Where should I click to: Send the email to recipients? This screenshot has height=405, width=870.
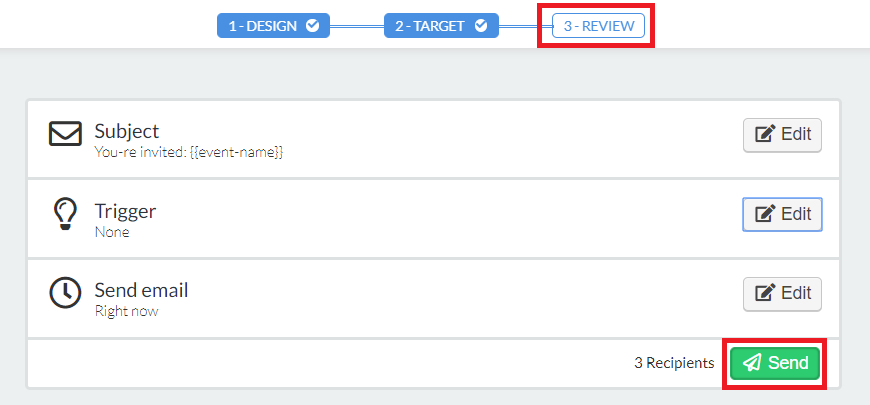tap(775, 363)
